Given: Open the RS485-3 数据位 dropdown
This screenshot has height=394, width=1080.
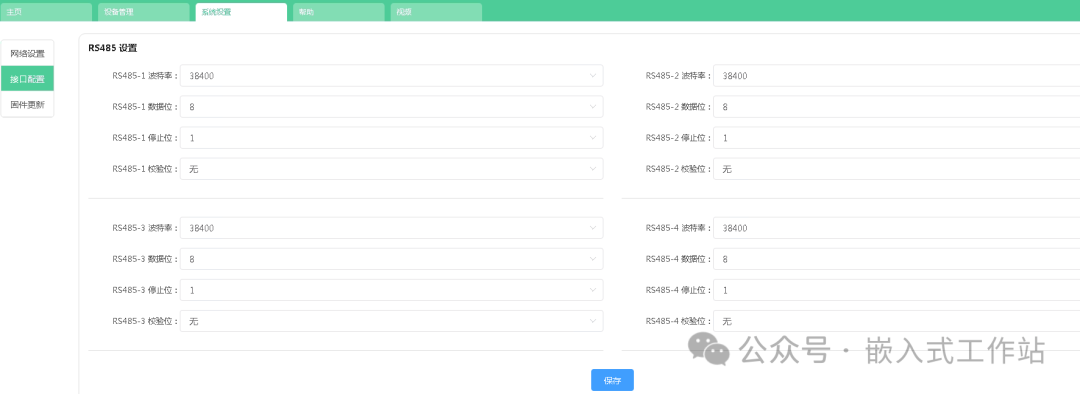Looking at the screenshot, I should [x=391, y=259].
